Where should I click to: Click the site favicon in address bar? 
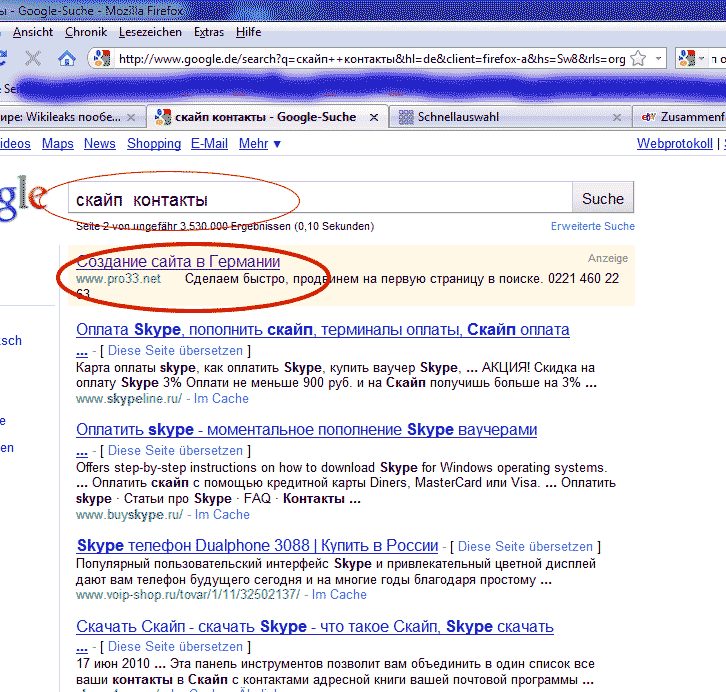coord(102,58)
